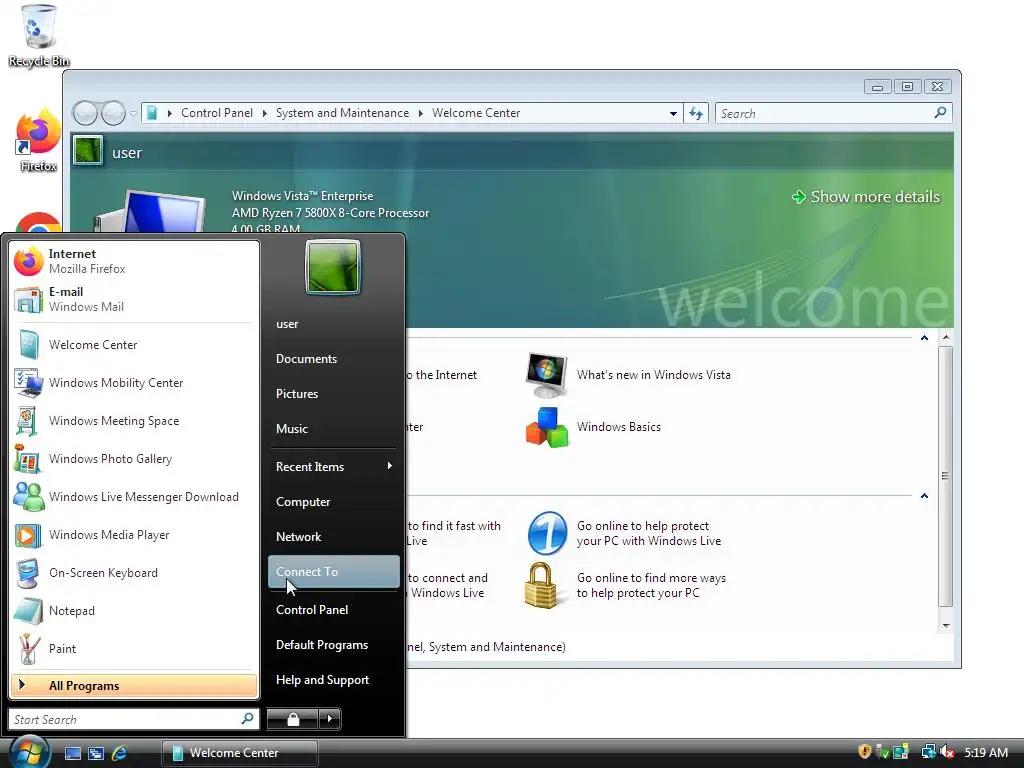Collapse the Offers from Microsoft section
The width and height of the screenshot is (1024, 768).
pyautogui.click(x=924, y=496)
